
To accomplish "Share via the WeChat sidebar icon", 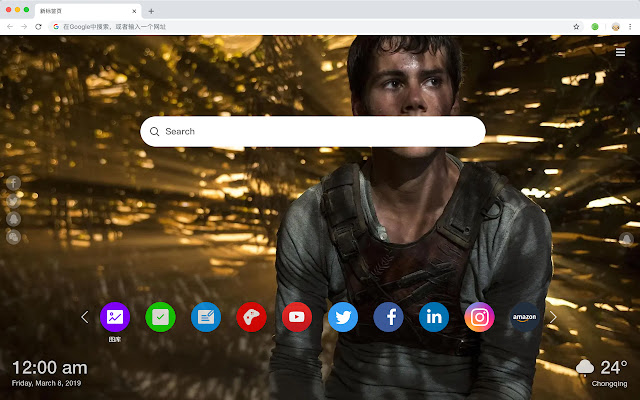I will click(14, 237).
